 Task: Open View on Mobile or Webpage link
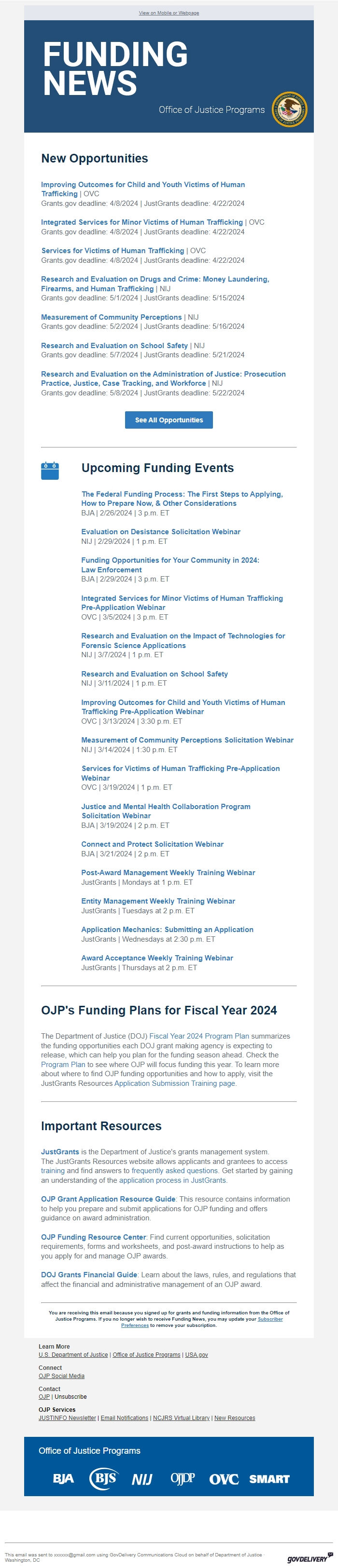point(169,13)
